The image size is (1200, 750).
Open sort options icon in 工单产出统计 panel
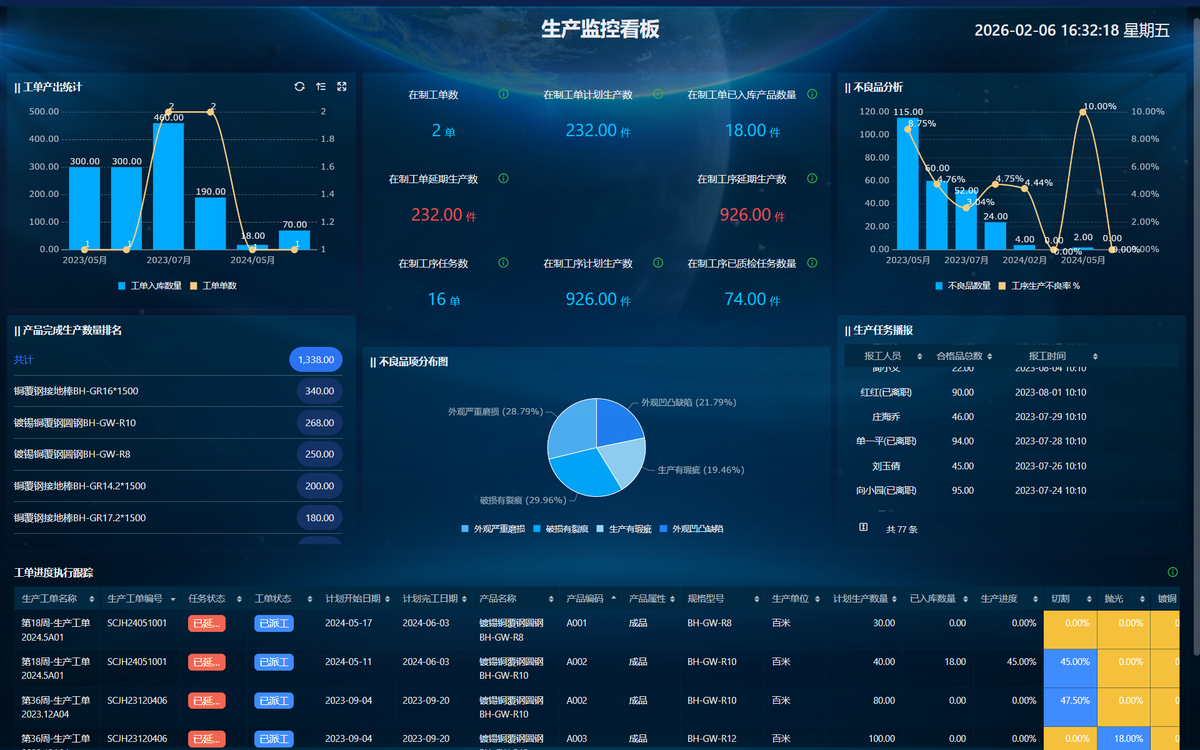[321, 87]
